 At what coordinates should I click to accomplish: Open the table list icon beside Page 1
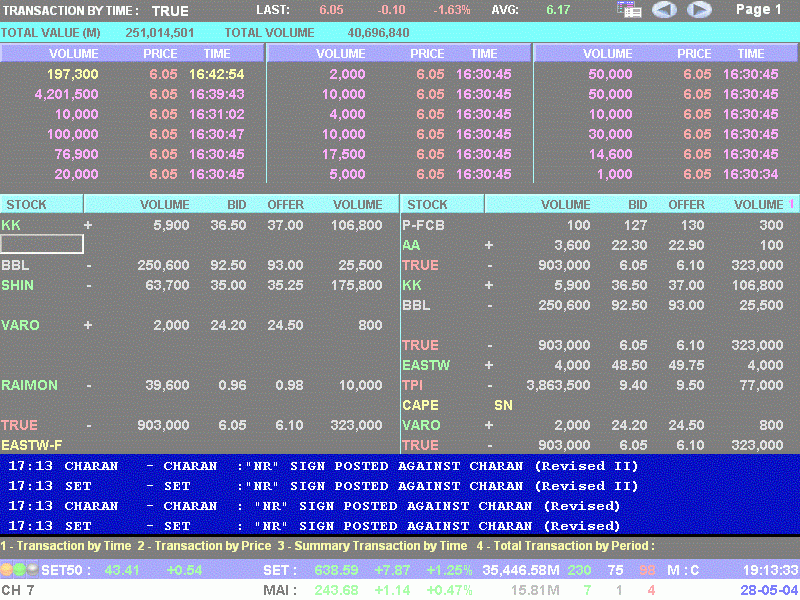pyautogui.click(x=629, y=10)
